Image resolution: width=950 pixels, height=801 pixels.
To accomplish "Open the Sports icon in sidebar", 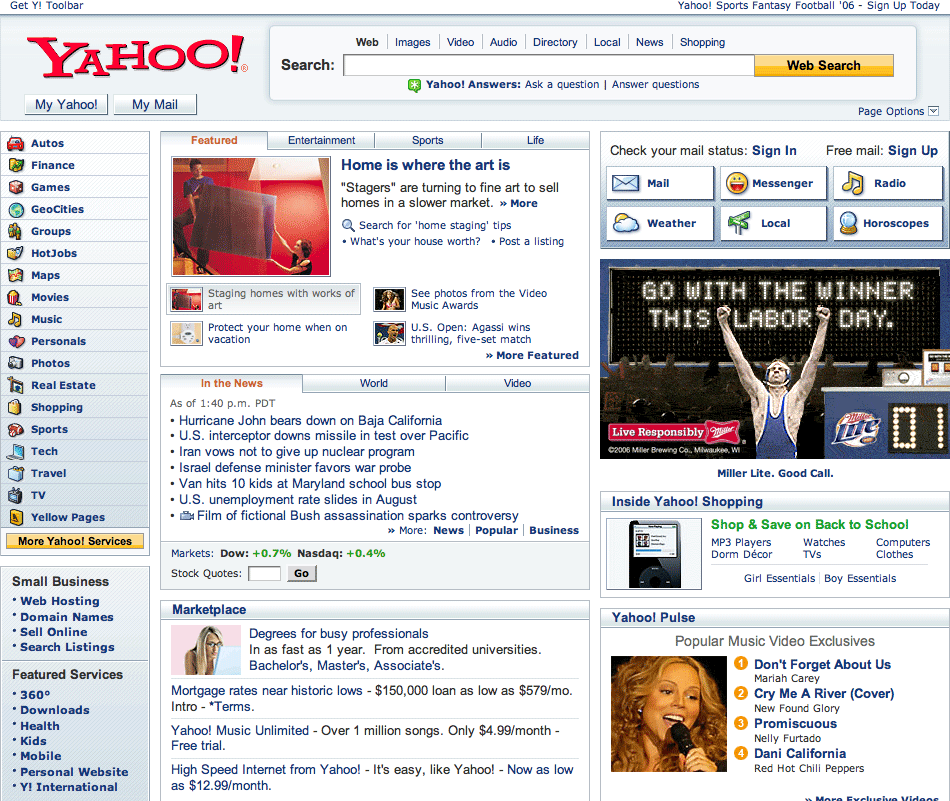I will coord(16,430).
